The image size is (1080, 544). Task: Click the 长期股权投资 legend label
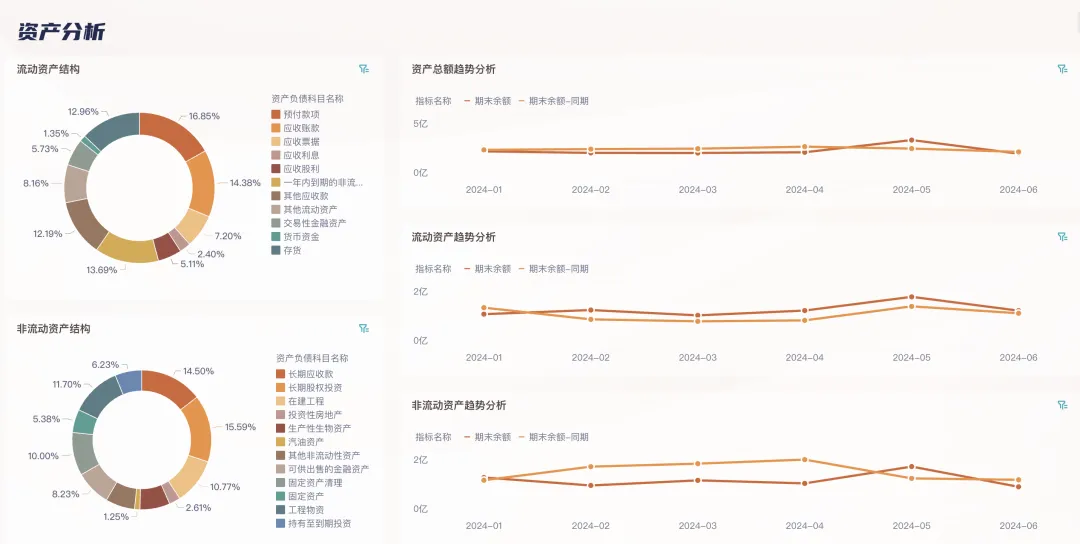pos(314,387)
